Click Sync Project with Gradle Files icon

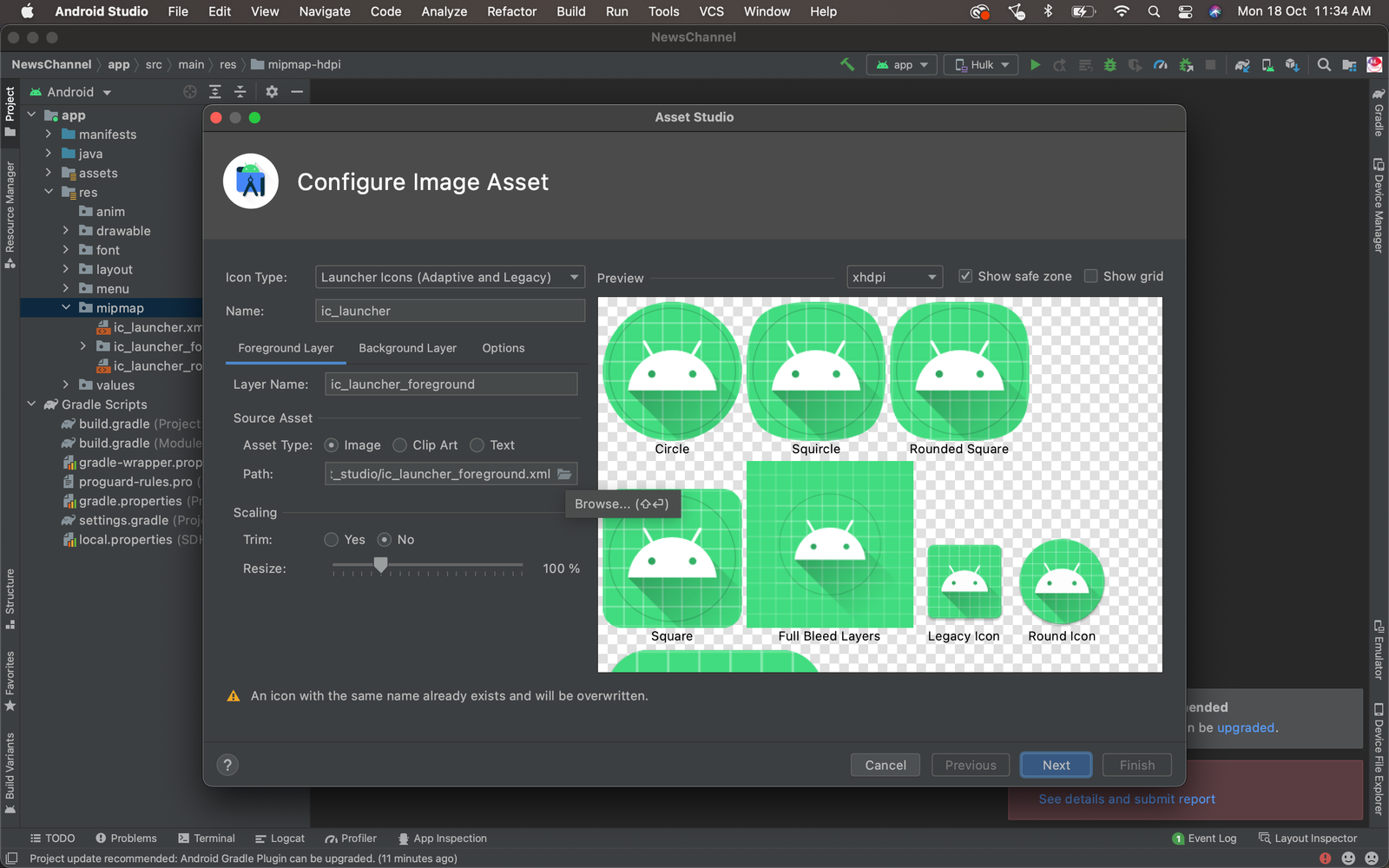pos(1242,65)
